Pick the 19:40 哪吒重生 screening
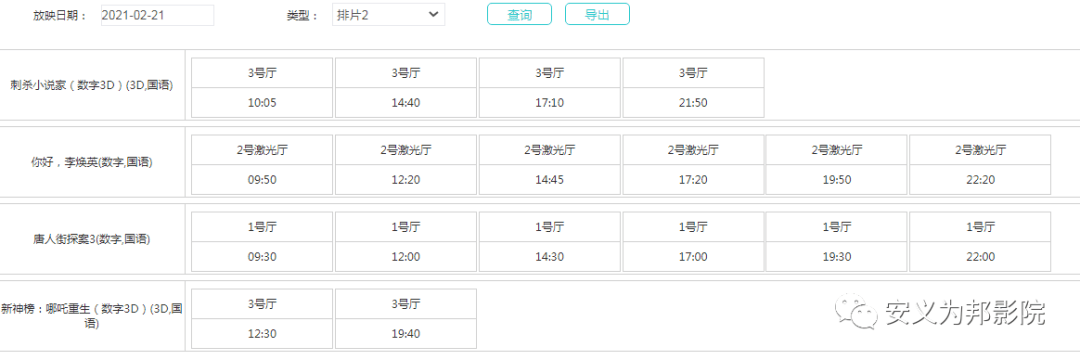 406,319
